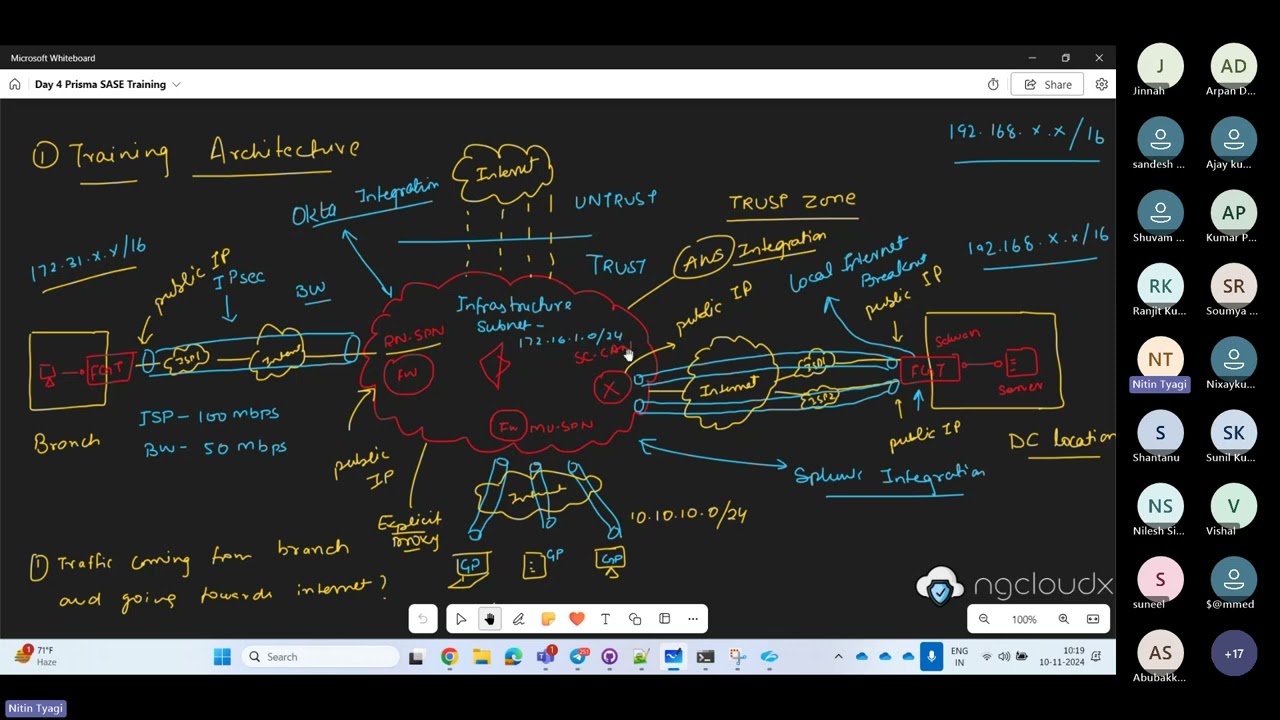Open Whiteboard settings gear
The height and width of the screenshot is (720, 1280).
[x=1101, y=84]
